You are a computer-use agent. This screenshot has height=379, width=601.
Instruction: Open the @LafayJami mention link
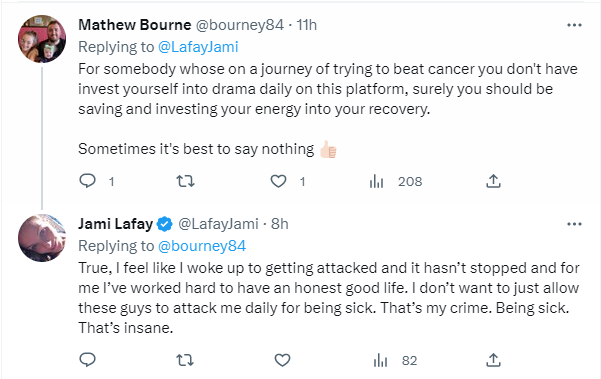[x=198, y=47]
